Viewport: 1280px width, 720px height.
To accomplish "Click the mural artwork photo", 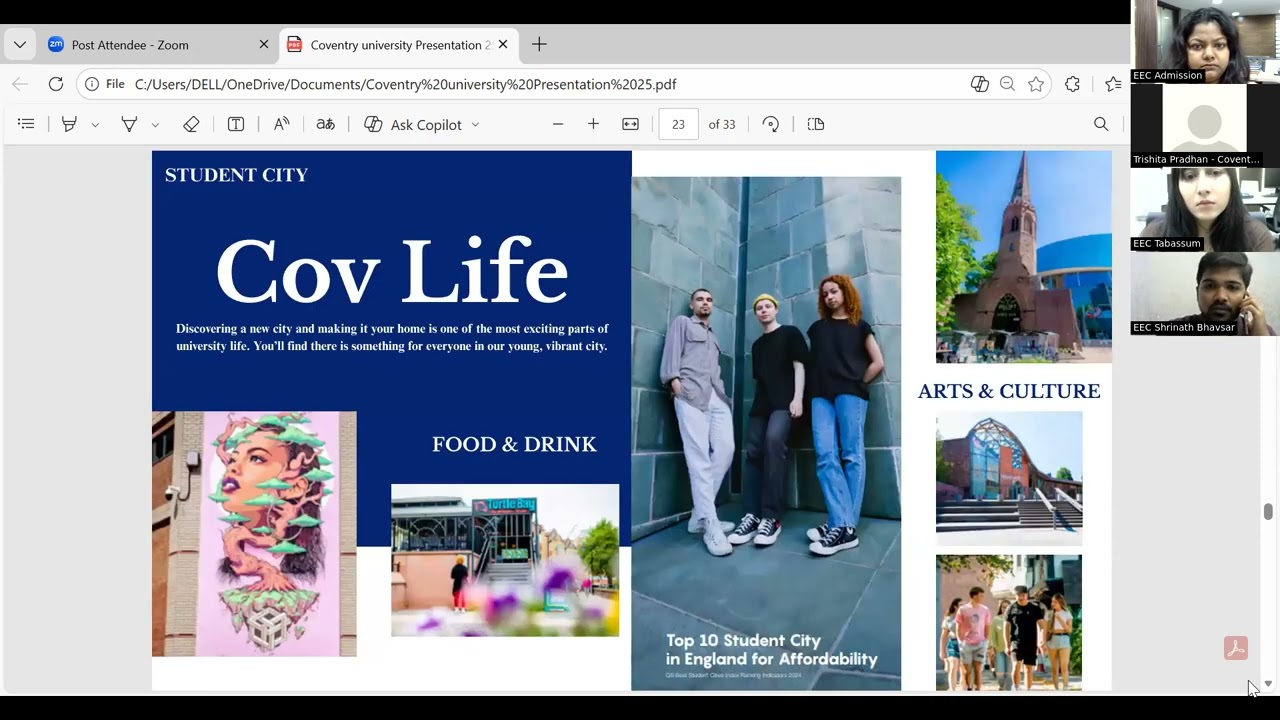I will (x=254, y=534).
